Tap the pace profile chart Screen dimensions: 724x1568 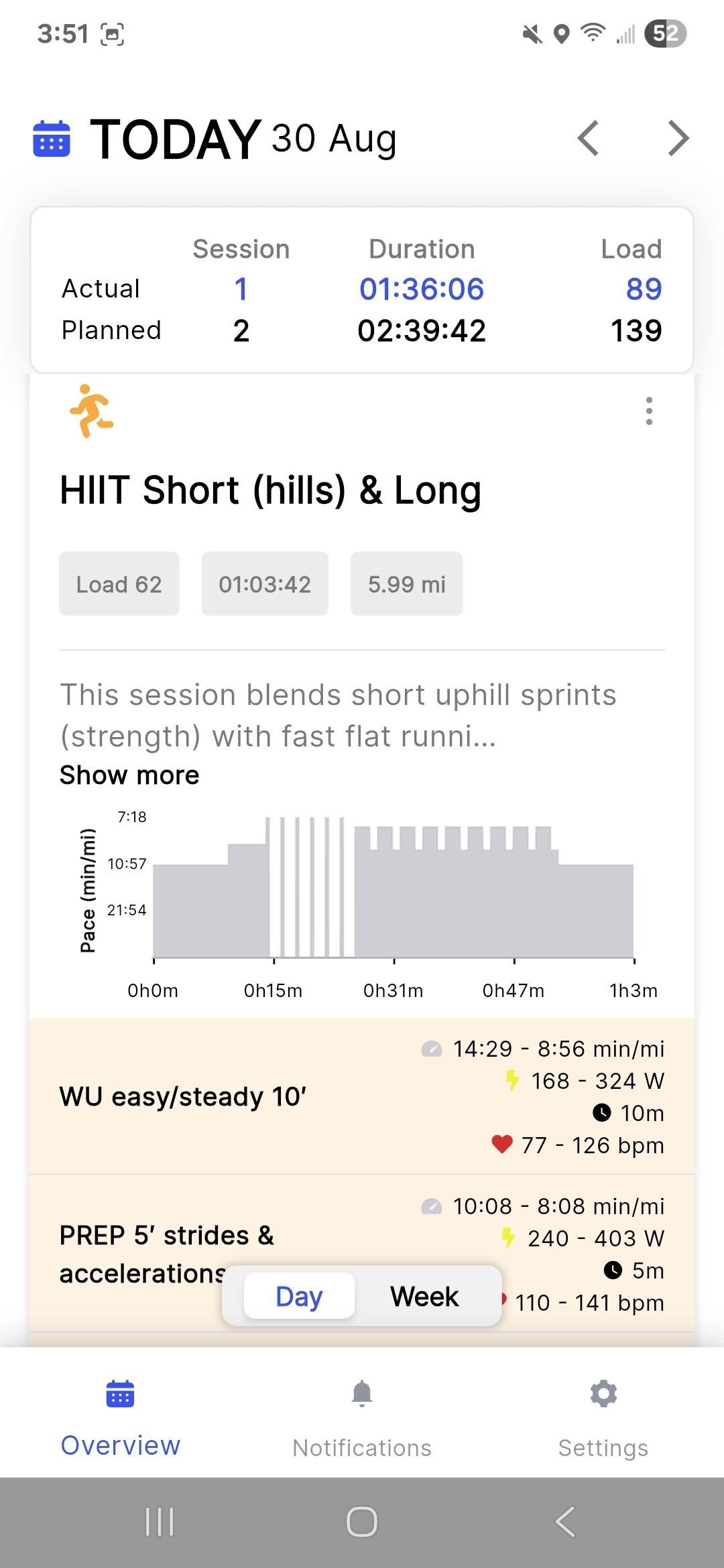click(393, 891)
